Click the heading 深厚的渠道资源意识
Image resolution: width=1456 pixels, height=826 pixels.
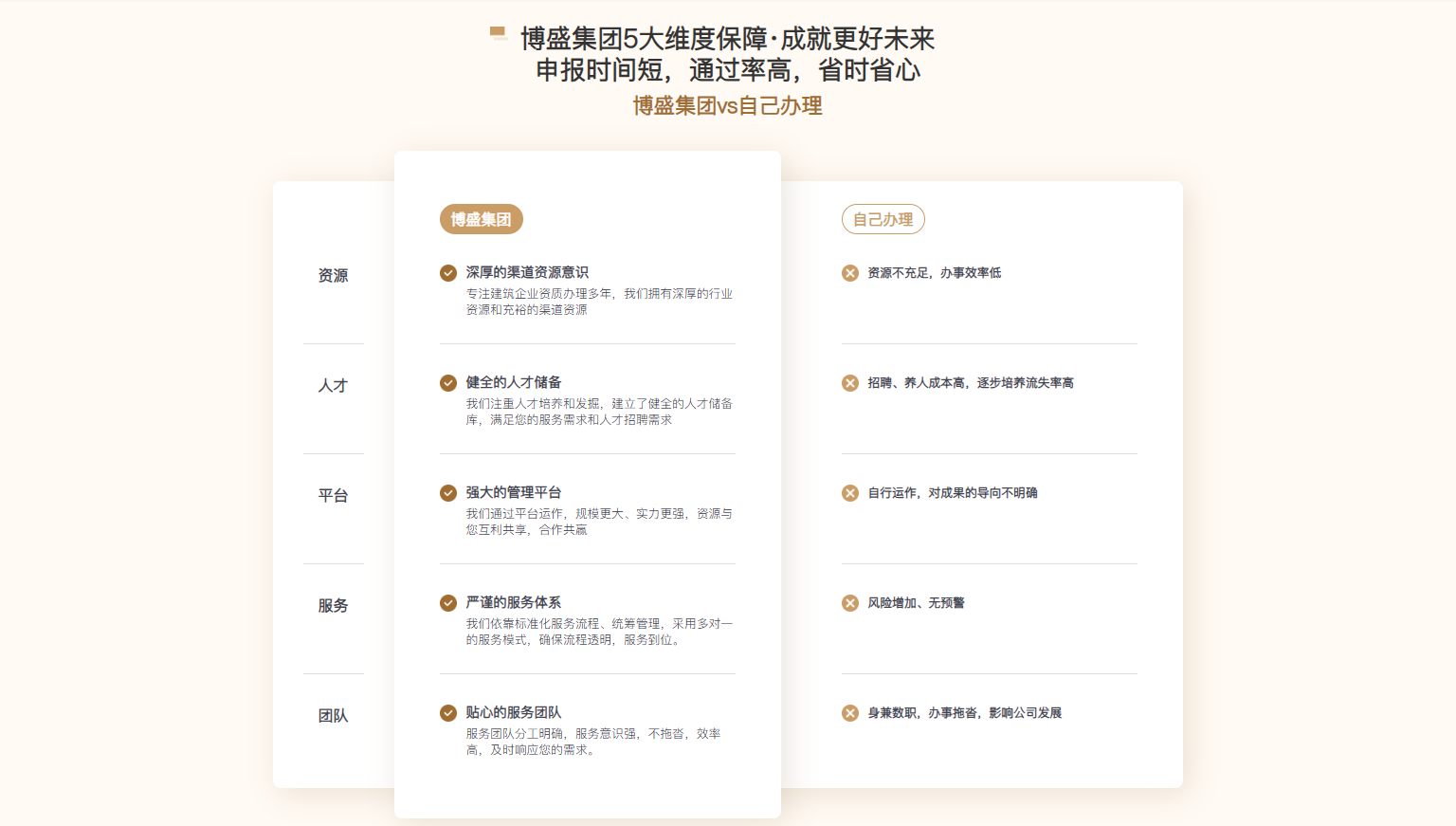point(527,273)
